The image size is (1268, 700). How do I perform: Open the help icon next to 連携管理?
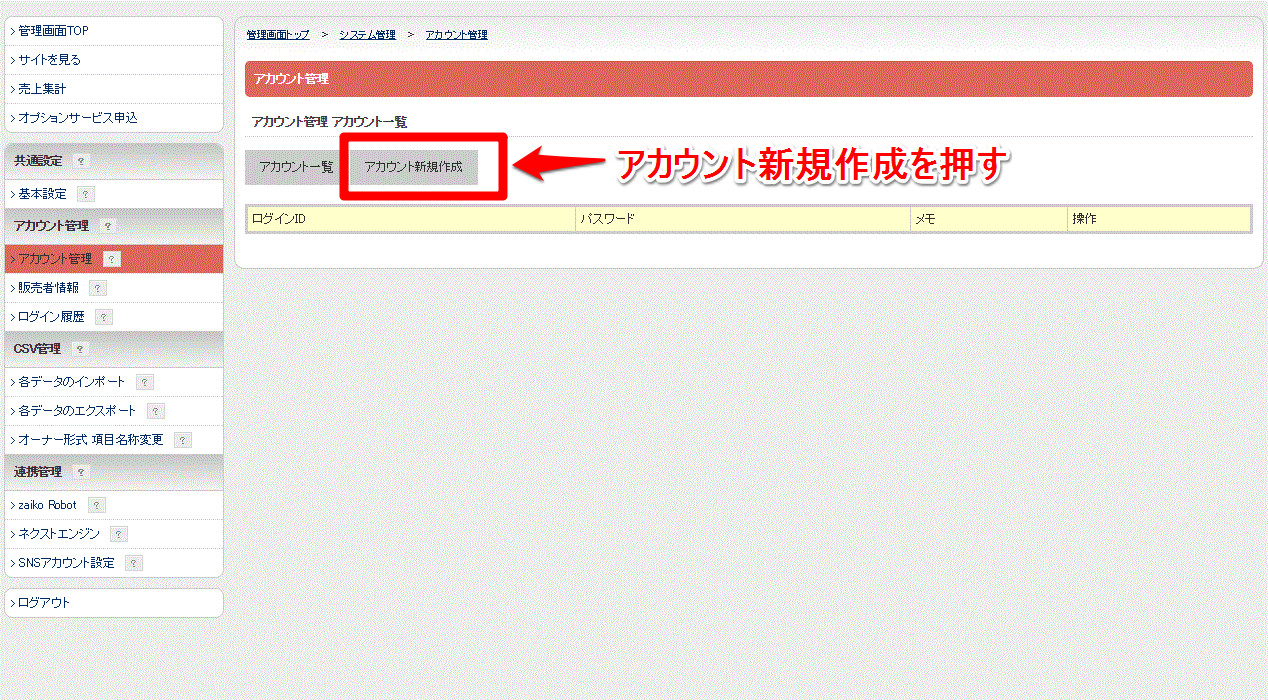coord(81,472)
